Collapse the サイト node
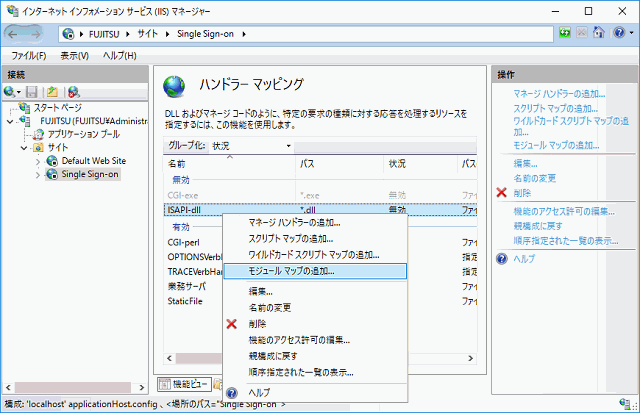 [24, 148]
